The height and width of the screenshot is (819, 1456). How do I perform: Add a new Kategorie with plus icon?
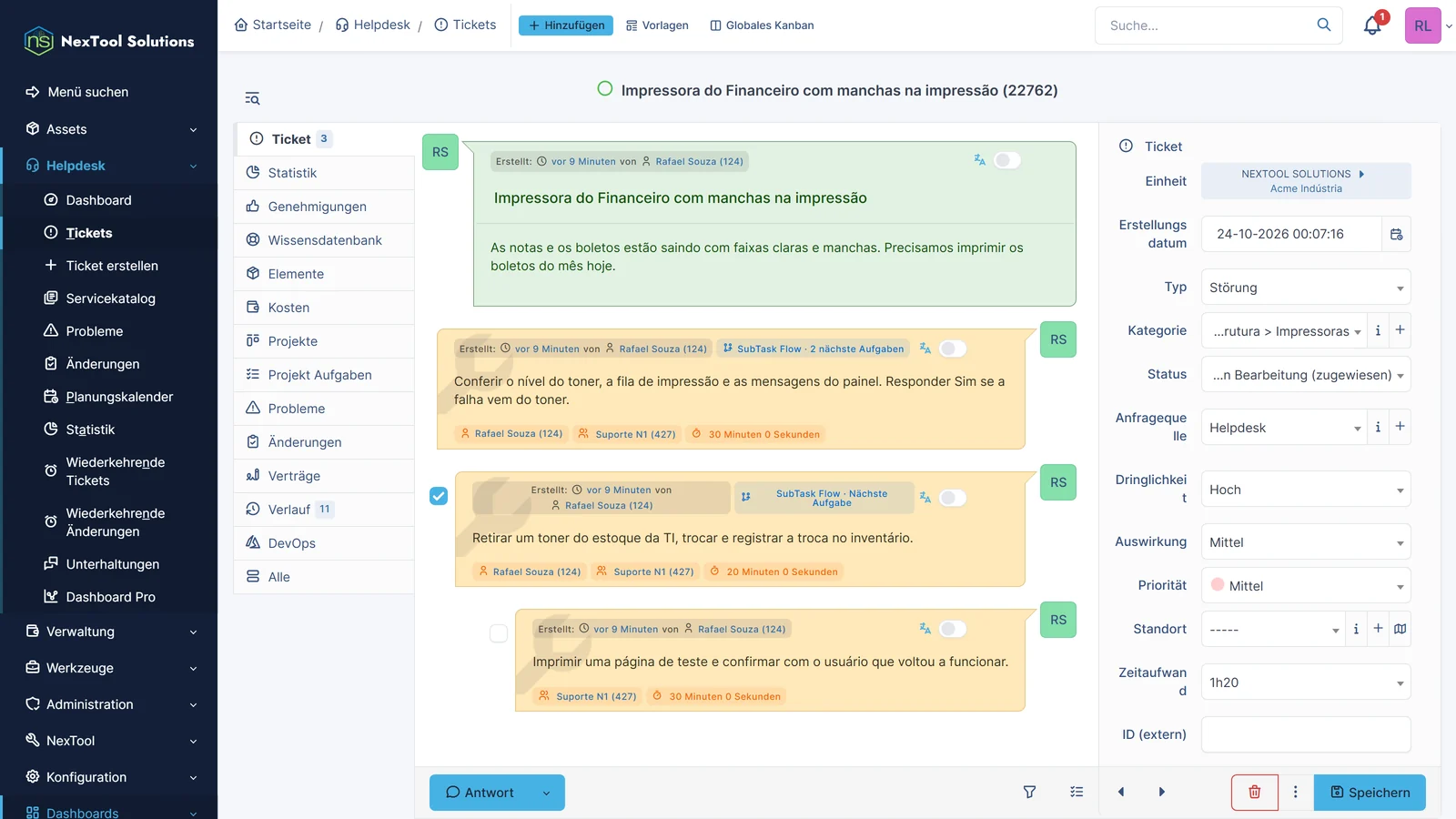tap(1400, 330)
